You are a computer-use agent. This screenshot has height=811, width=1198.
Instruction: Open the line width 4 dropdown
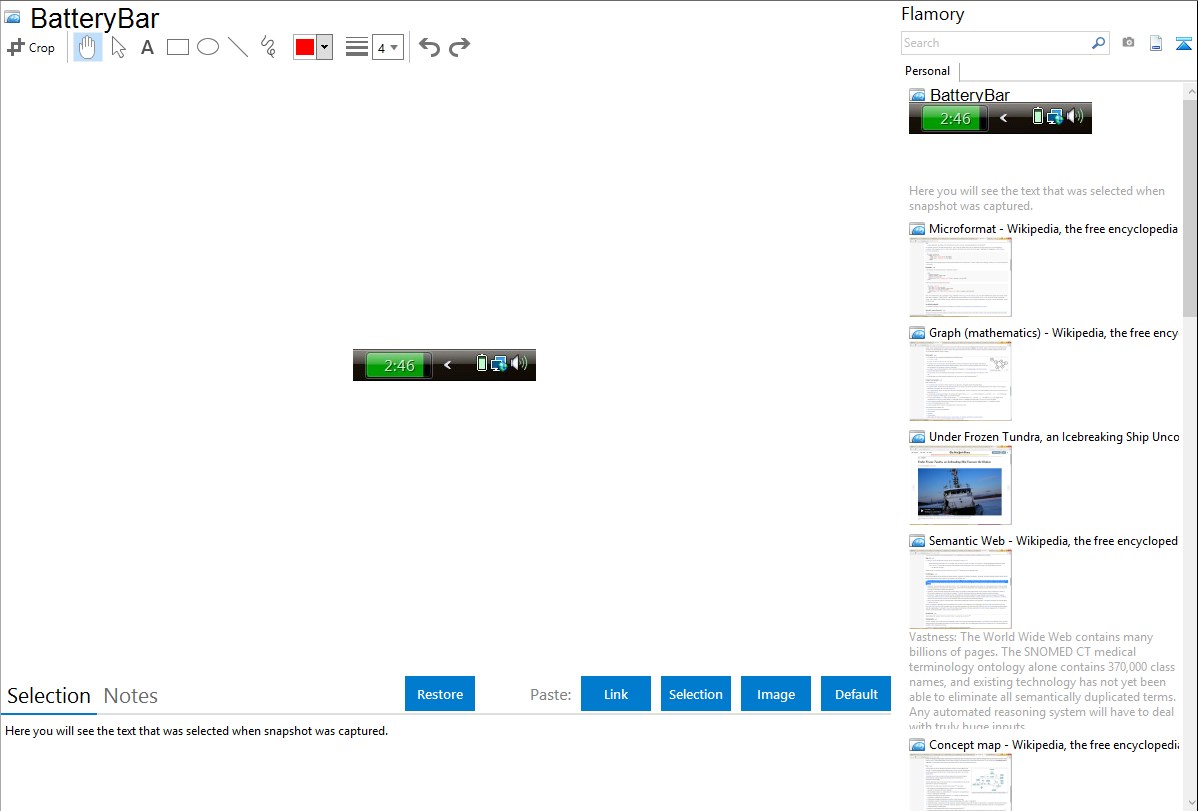[x=387, y=47]
